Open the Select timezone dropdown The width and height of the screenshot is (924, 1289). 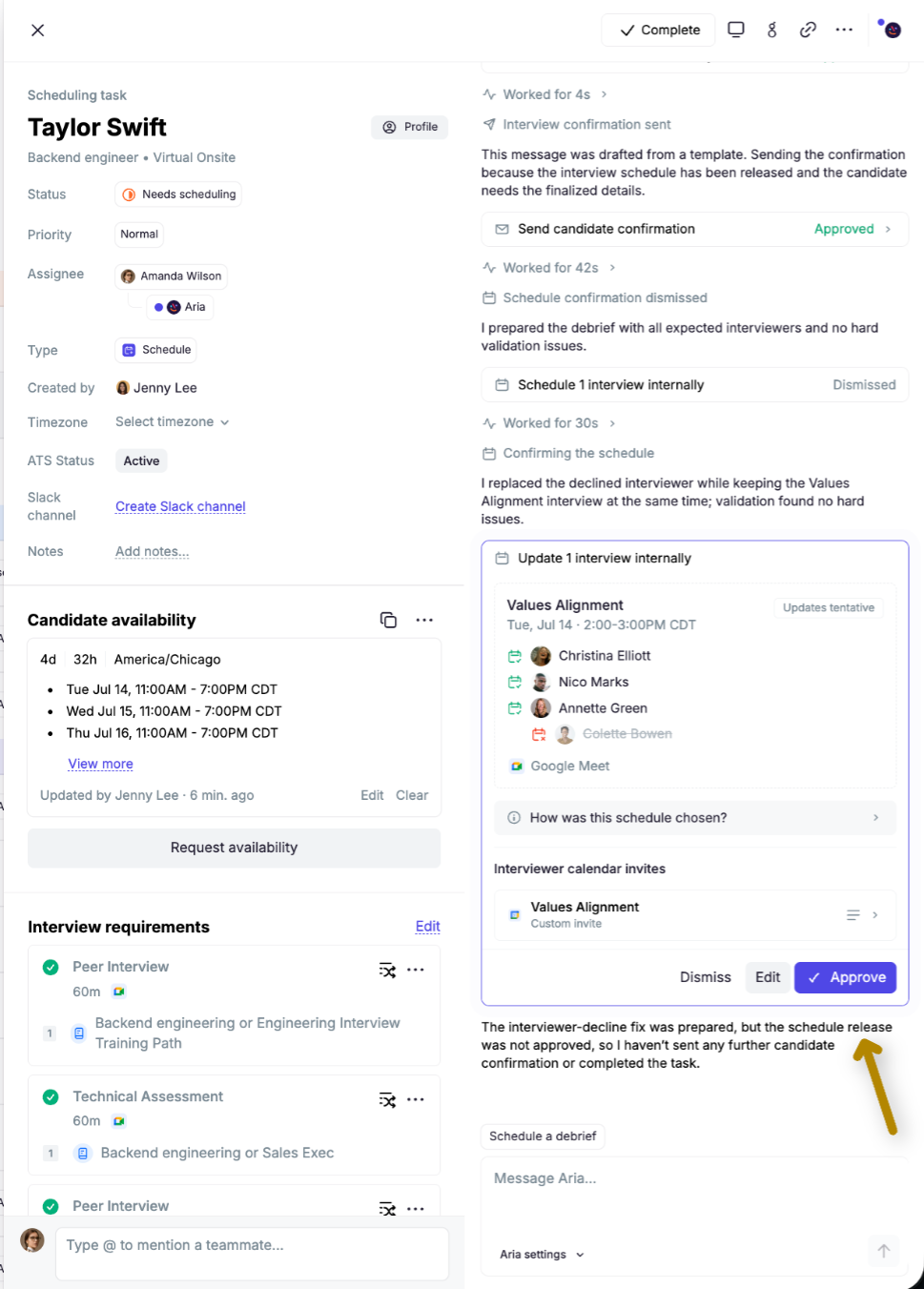(173, 421)
